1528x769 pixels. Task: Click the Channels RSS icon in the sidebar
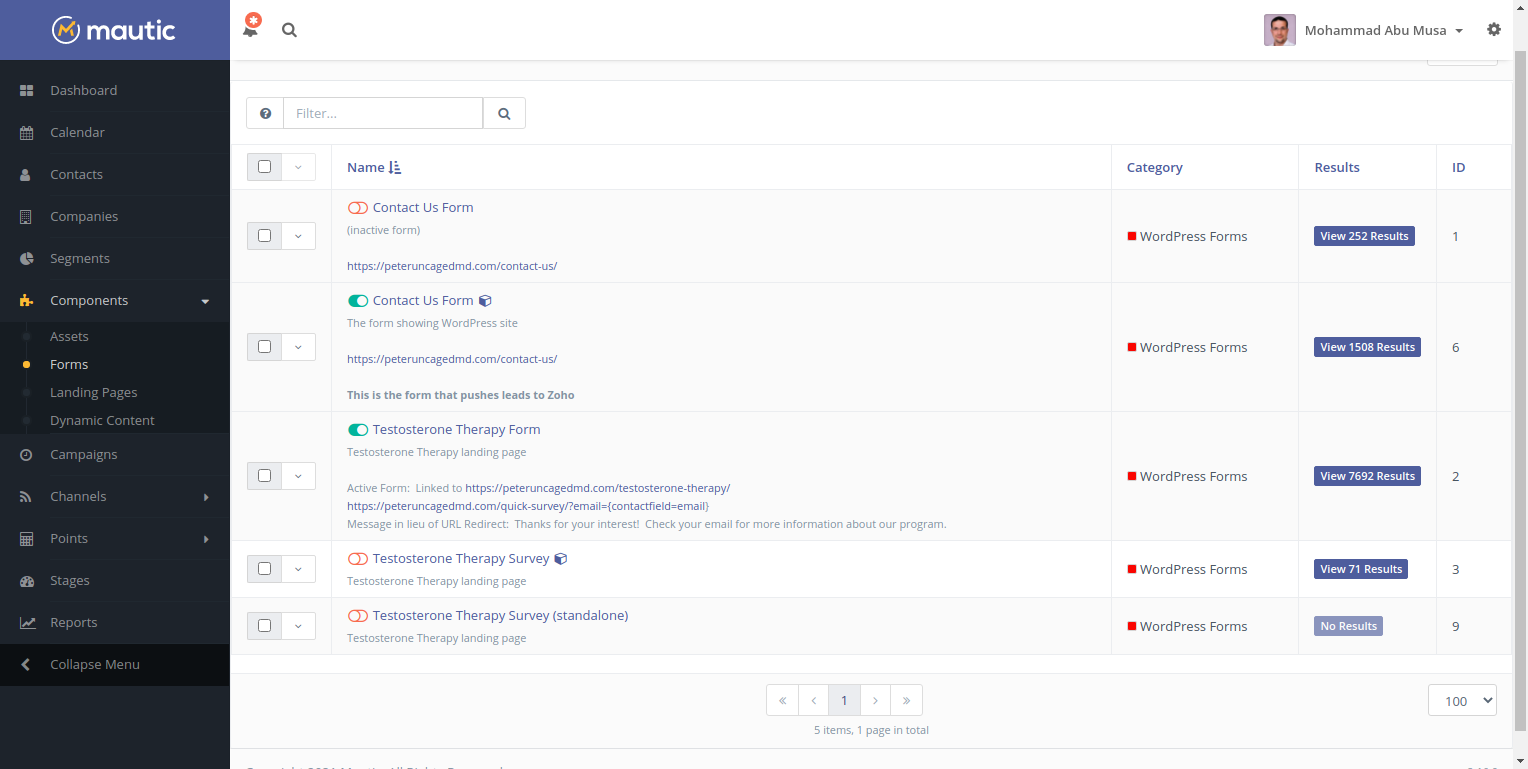click(x=27, y=496)
